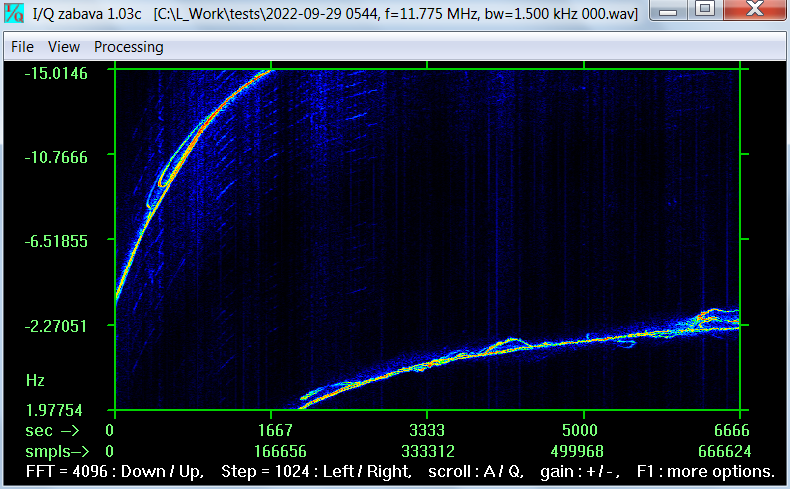Click the sec arrow label
This screenshot has width=790, height=489.
tap(52, 431)
